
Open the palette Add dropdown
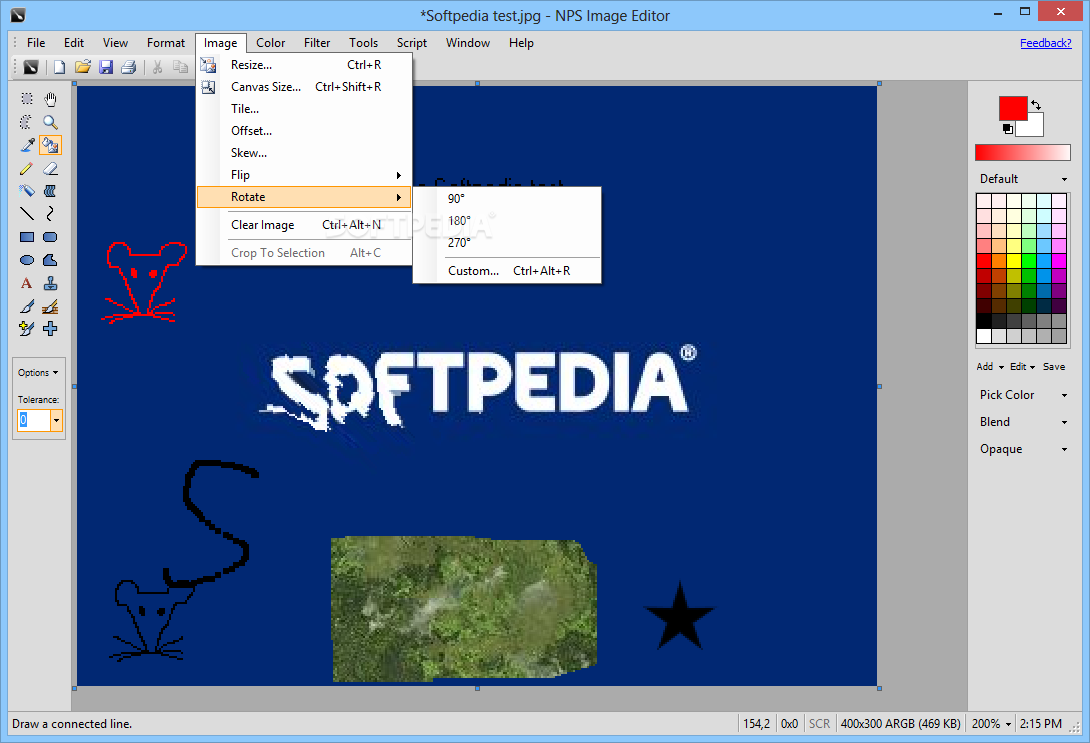(x=990, y=366)
